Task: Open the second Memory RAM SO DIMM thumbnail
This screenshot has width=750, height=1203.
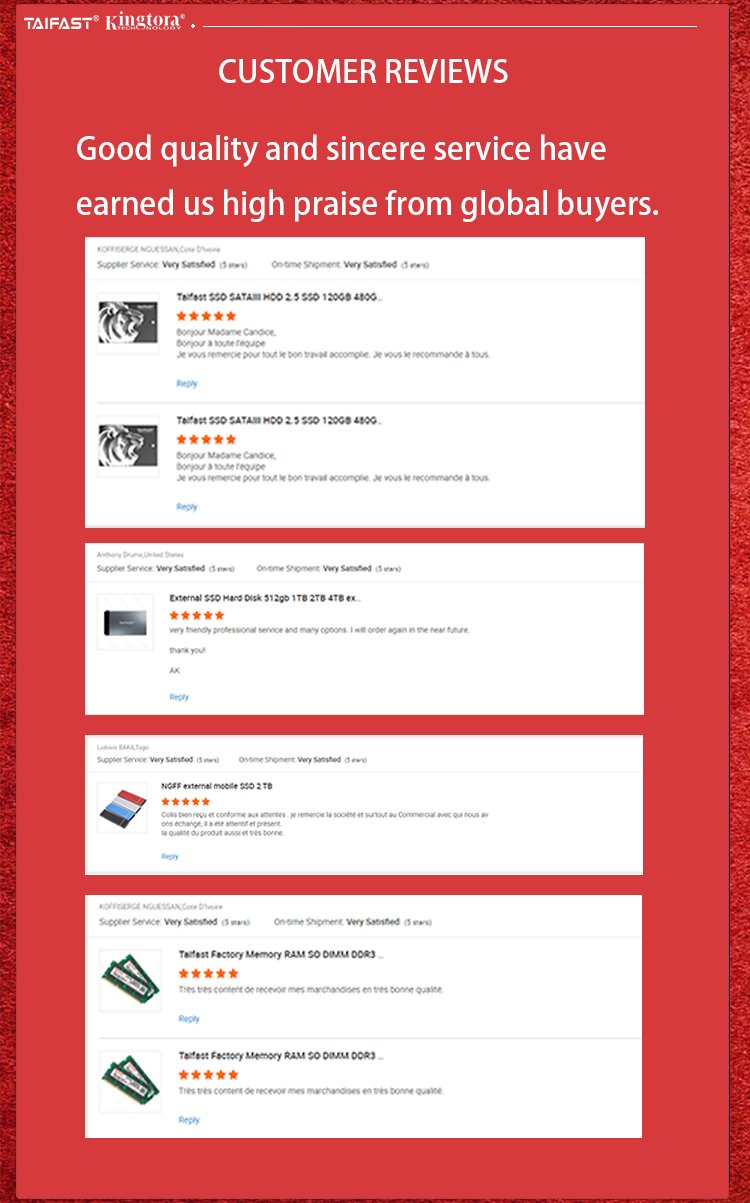Action: click(130, 1081)
